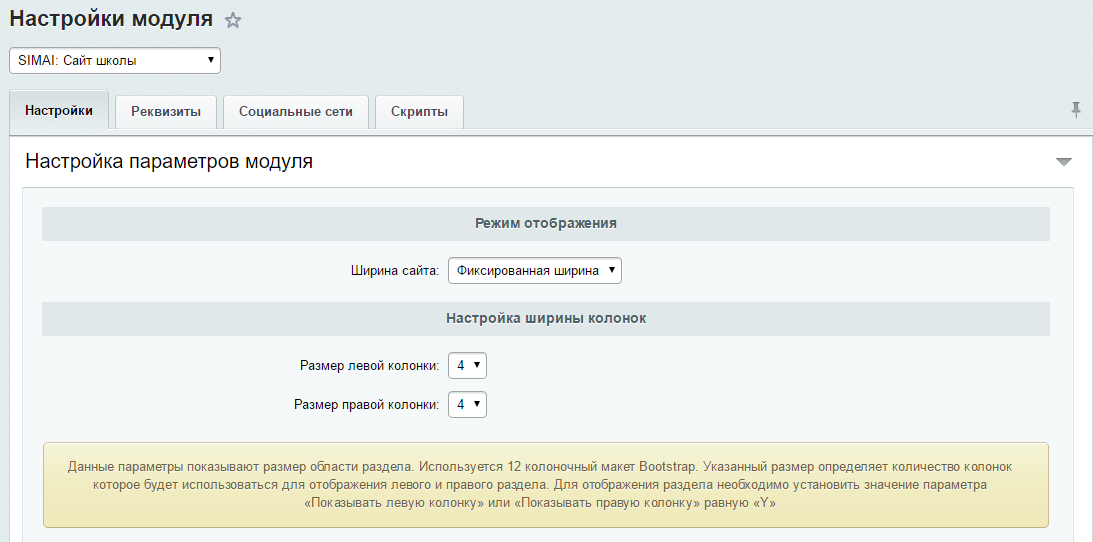Open the Социальные сети tab

pos(295,112)
